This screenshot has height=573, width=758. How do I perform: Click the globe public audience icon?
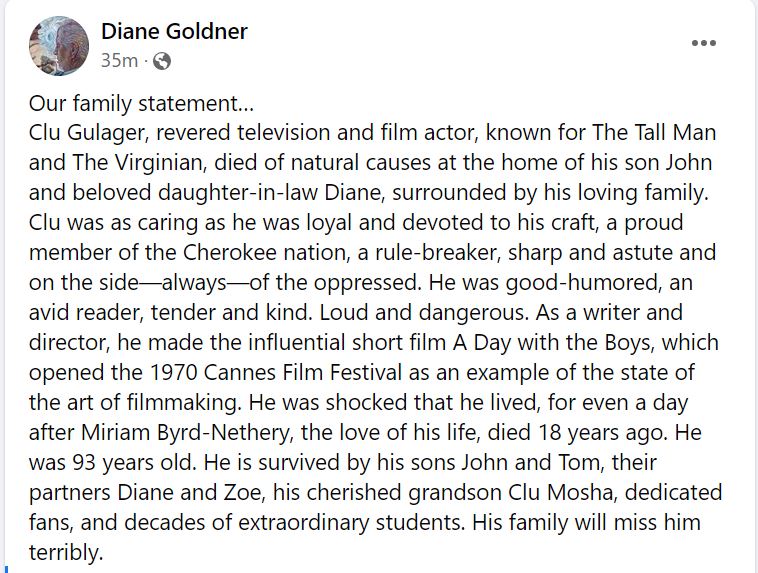click(x=162, y=61)
